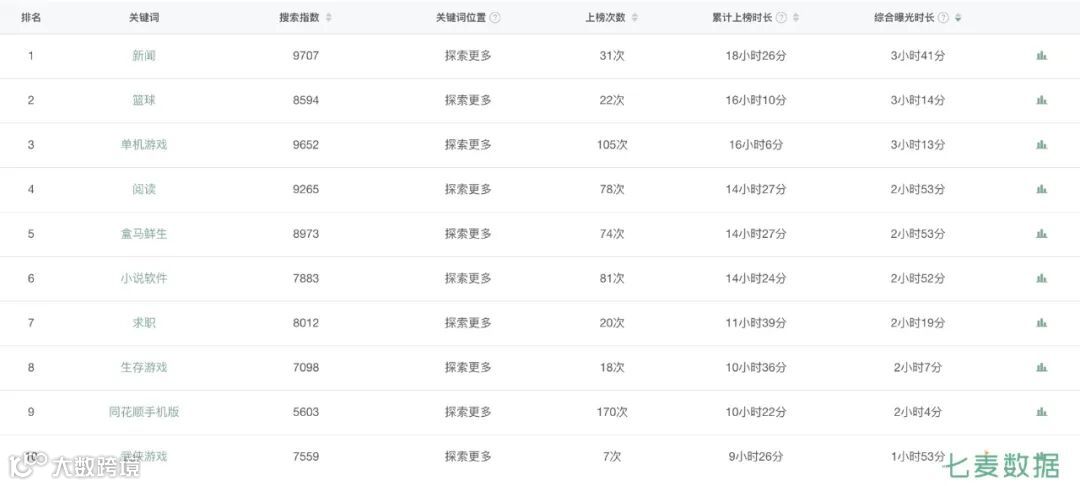Select search index value 9265

click(306, 189)
